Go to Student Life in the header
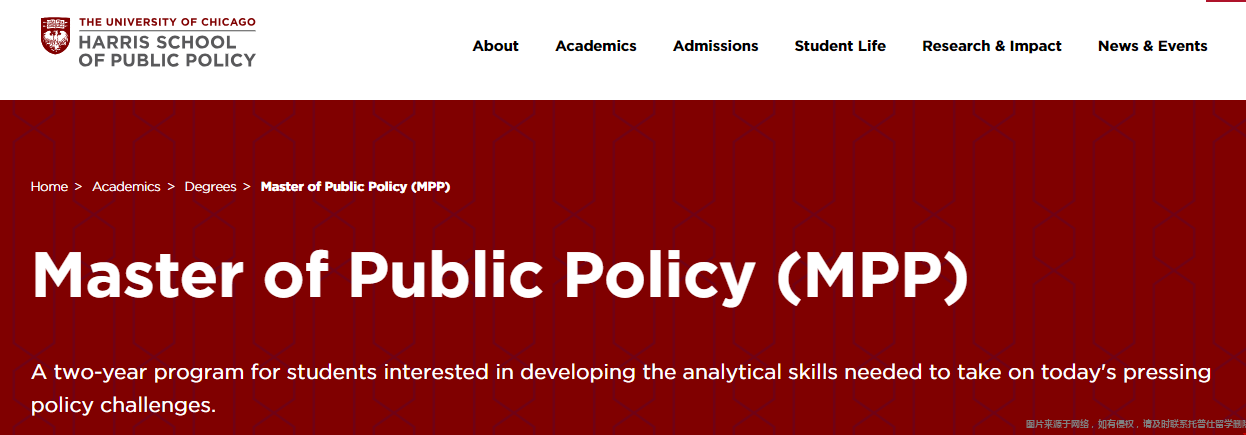Image resolution: width=1246 pixels, height=435 pixels. coord(840,46)
